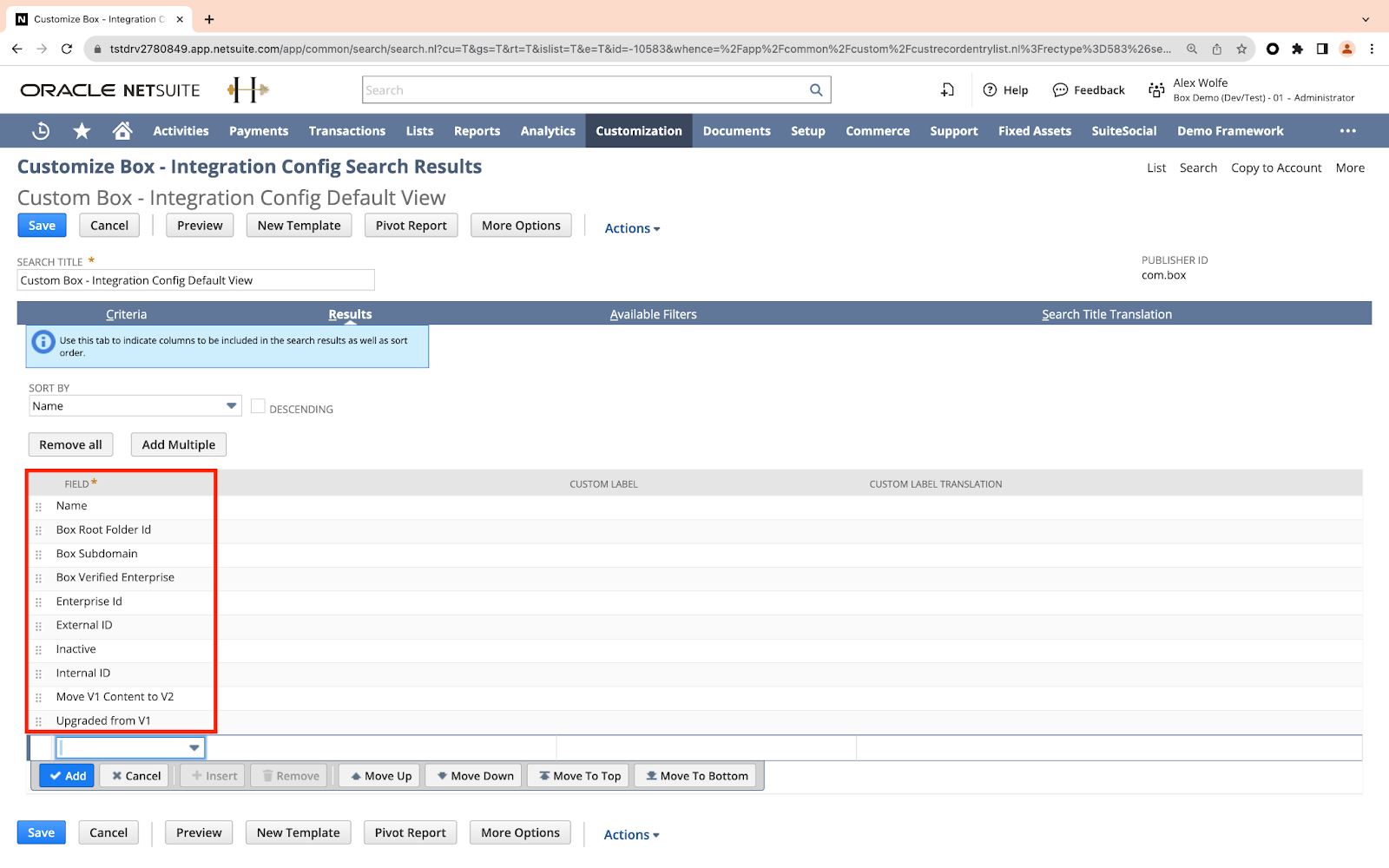Open the top Actions dropdown menu

632,228
